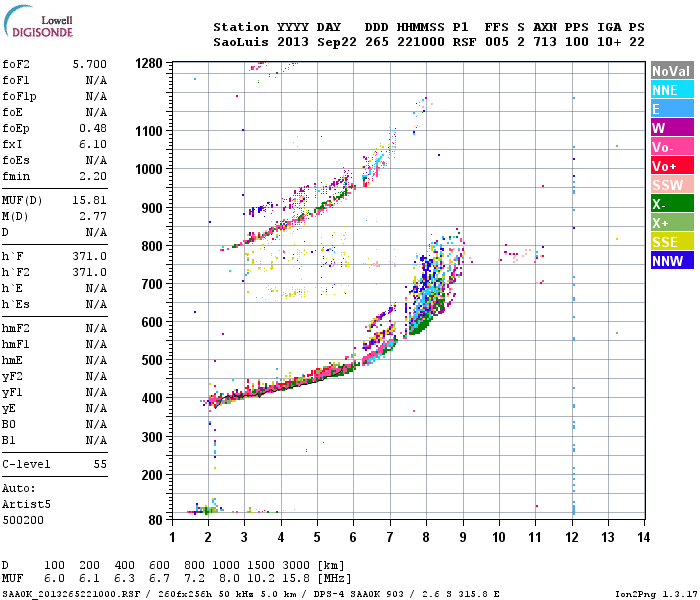Screen dimensions: 700x600
Task: Select the Vo- pink legend swatch
Action: [x=672, y=147]
